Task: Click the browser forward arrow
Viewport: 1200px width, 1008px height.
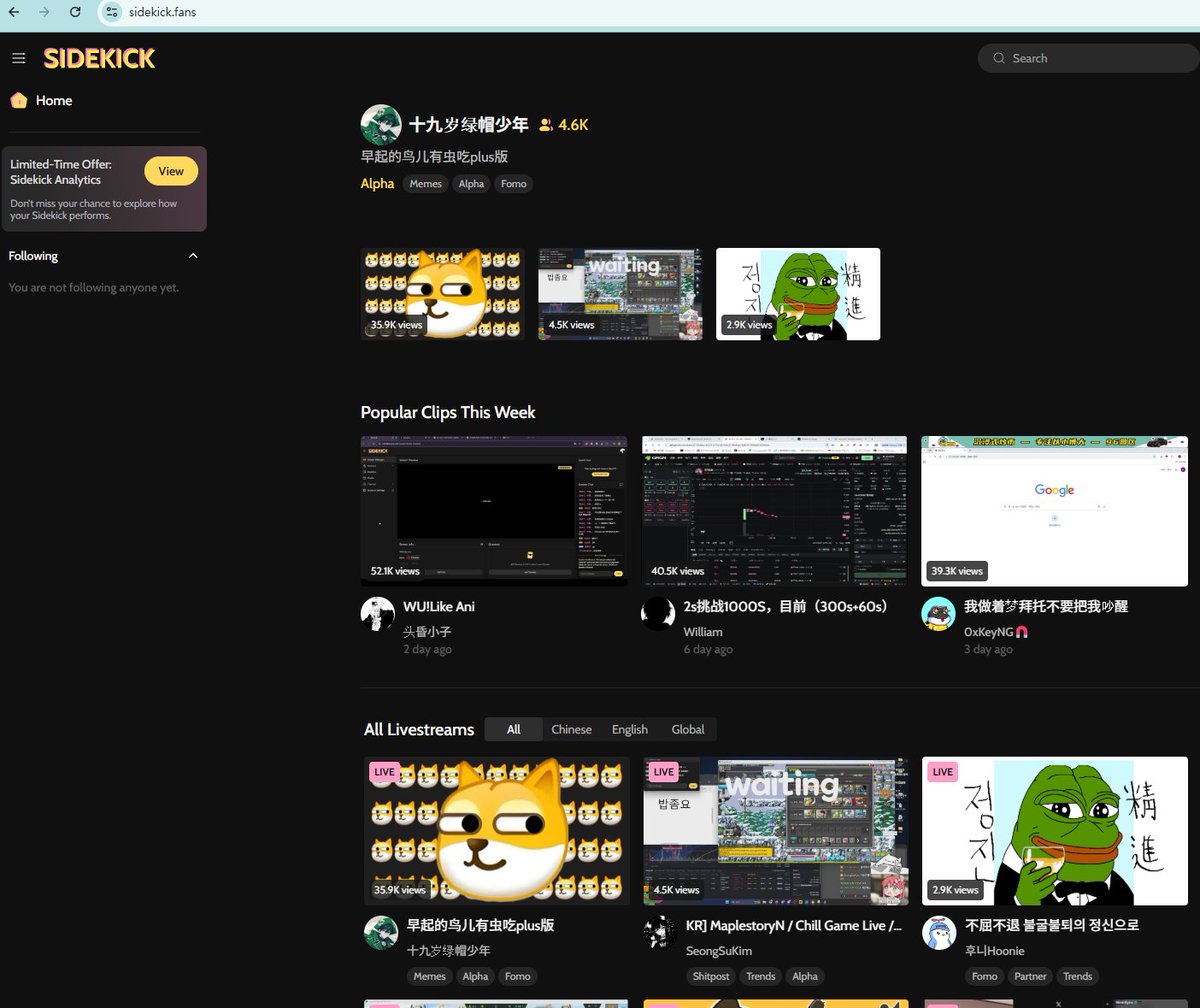Action: pyautogui.click(x=44, y=12)
